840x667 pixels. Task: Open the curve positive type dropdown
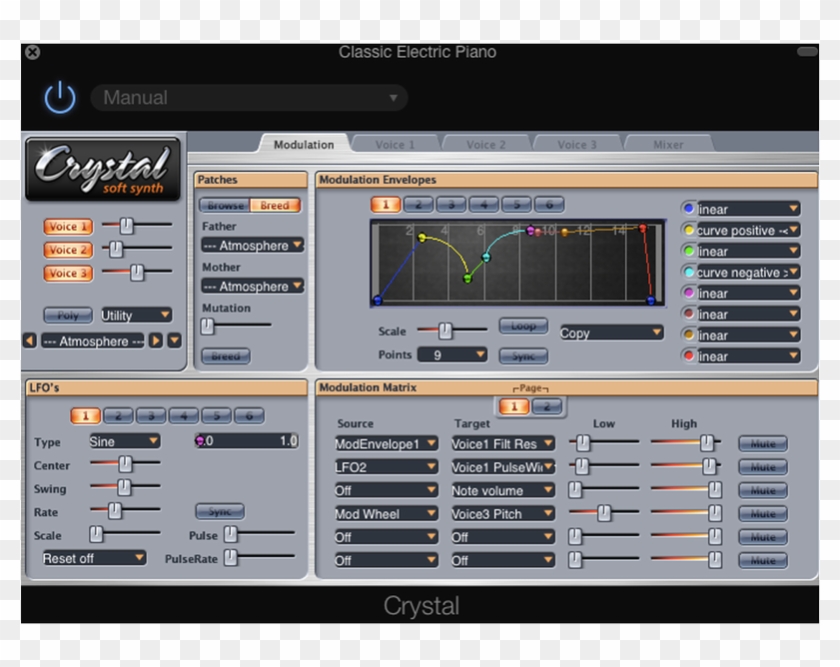coord(748,230)
